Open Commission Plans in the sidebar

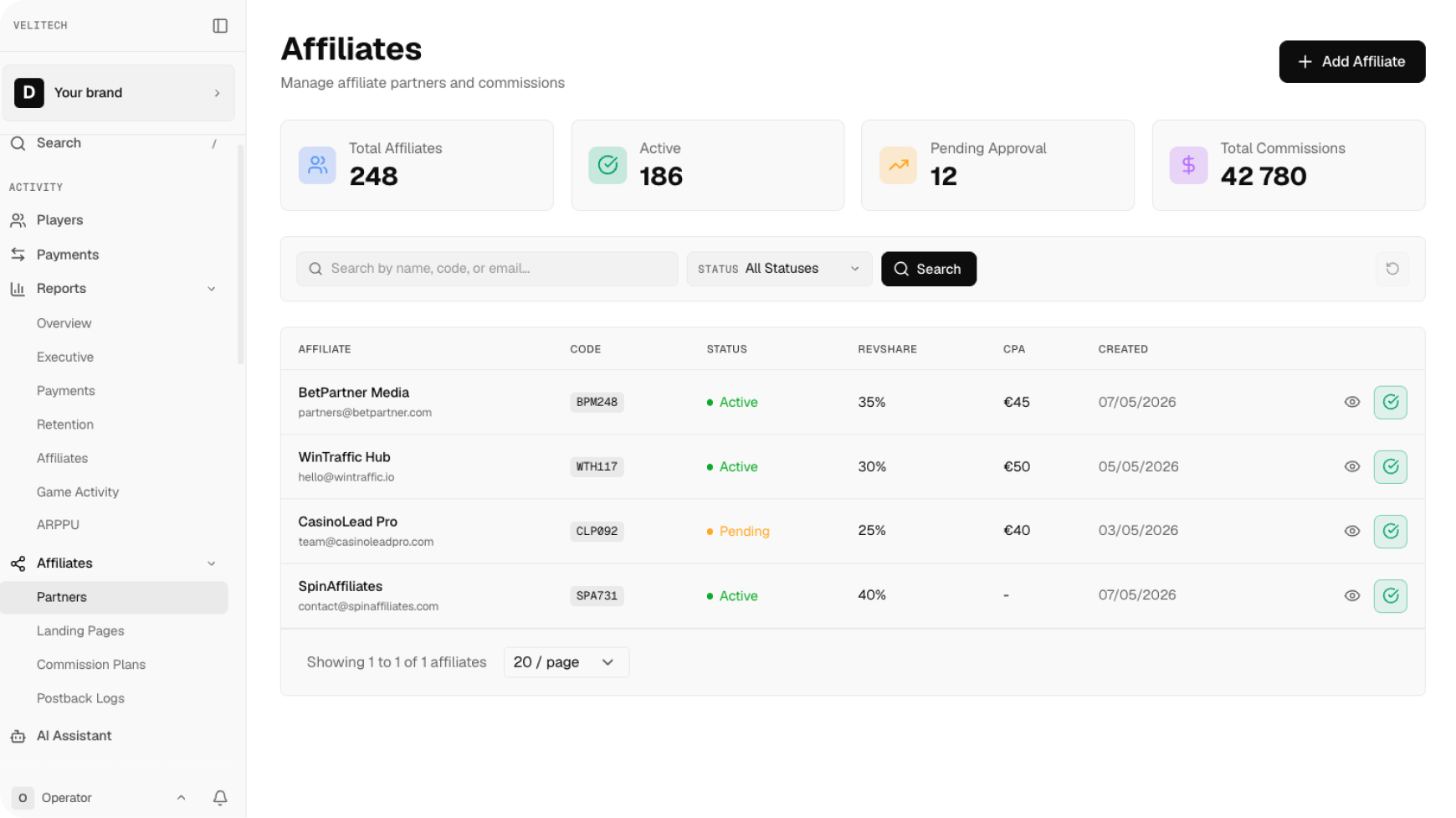click(91, 665)
